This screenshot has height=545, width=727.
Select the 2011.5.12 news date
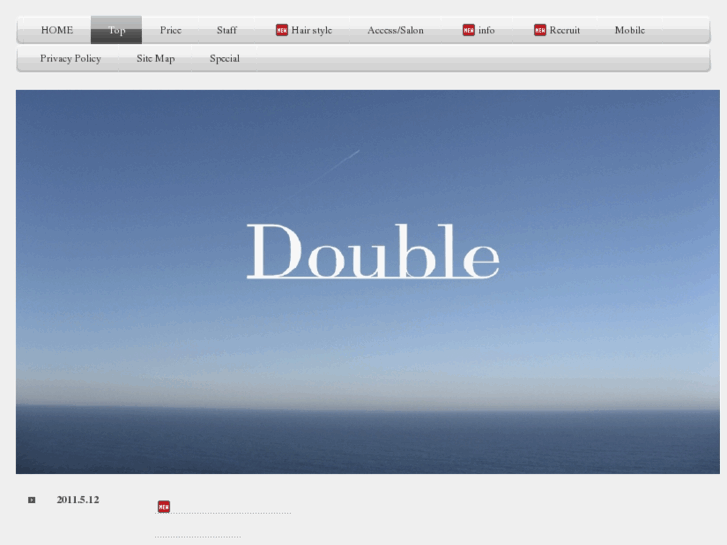coord(78,500)
